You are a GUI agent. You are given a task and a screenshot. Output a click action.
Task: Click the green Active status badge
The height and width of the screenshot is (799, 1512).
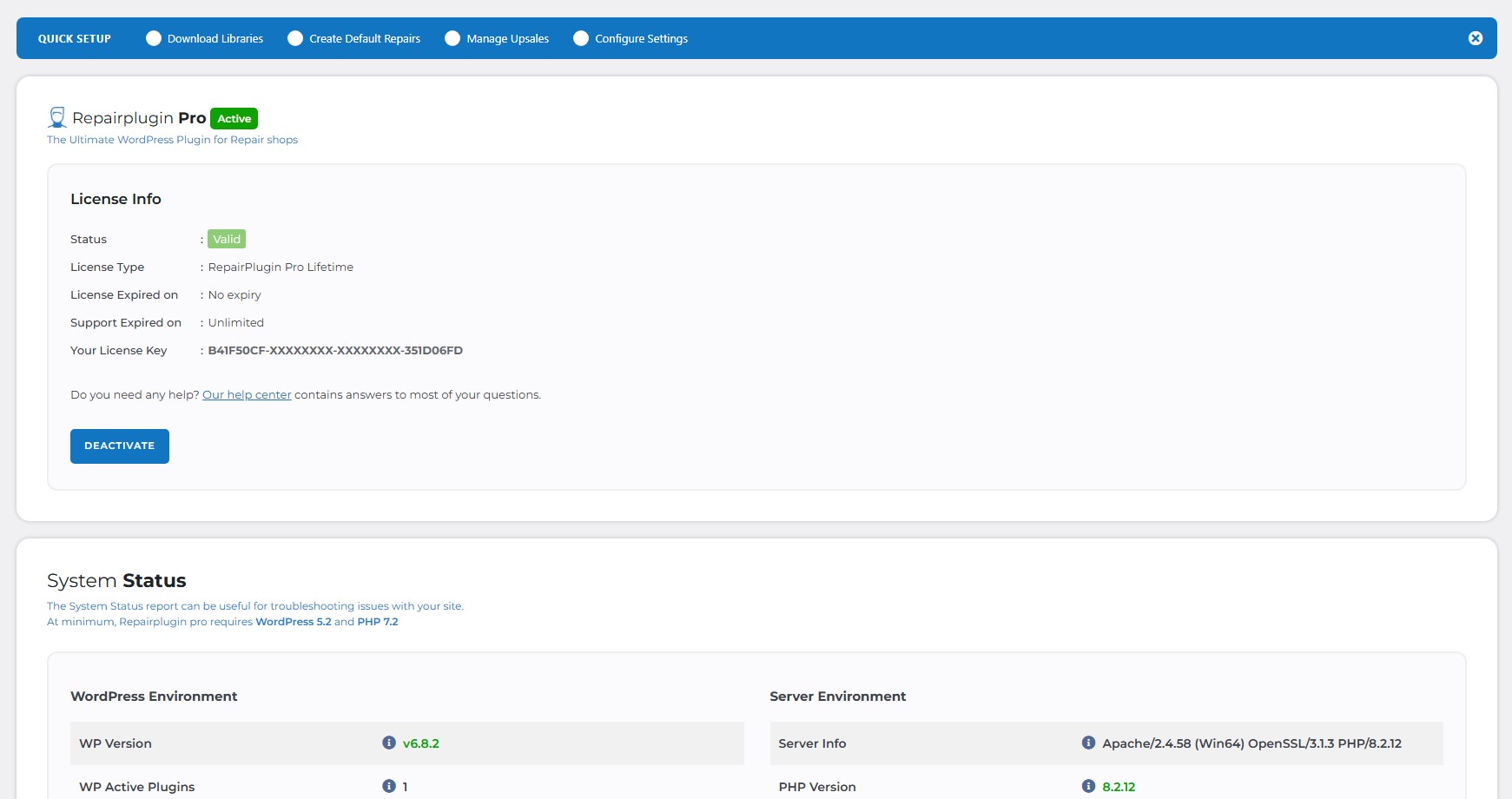pyautogui.click(x=234, y=119)
